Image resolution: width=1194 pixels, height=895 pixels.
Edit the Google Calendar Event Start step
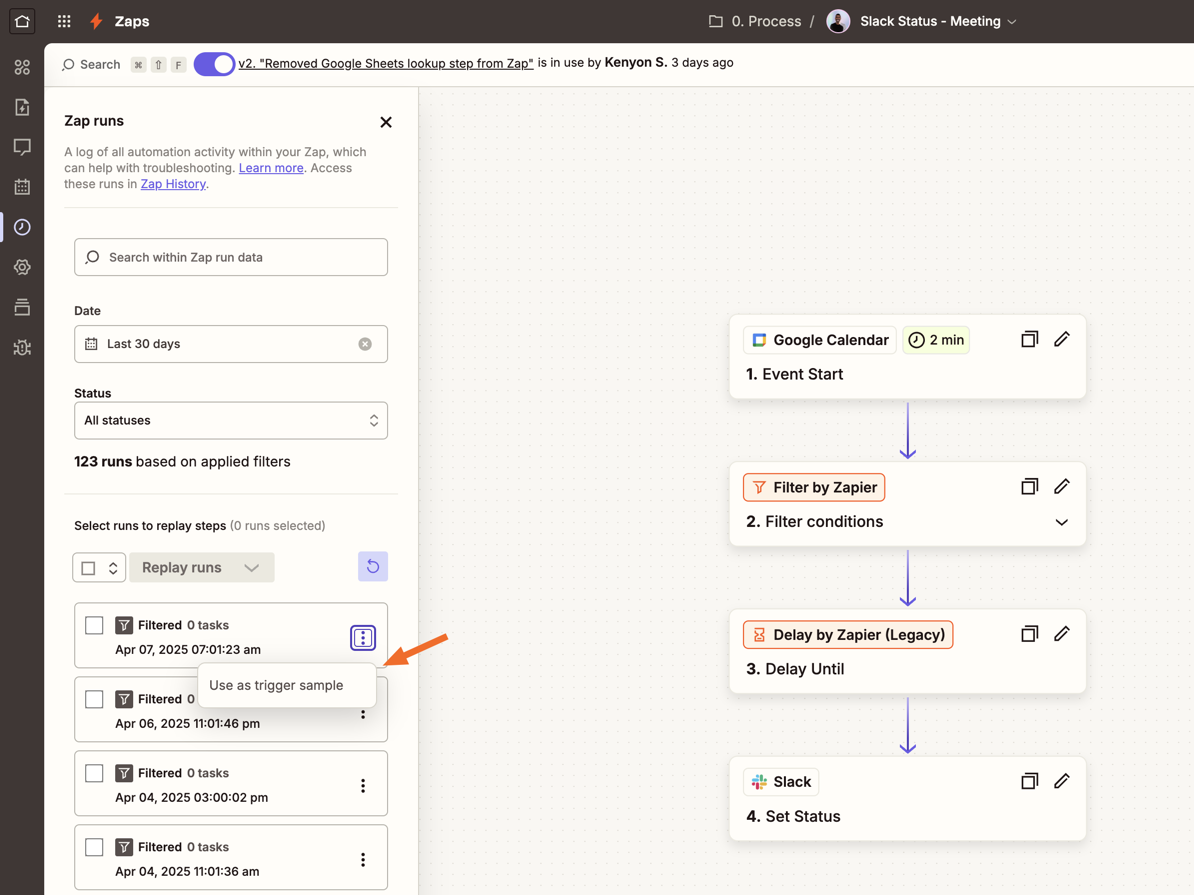point(1062,340)
